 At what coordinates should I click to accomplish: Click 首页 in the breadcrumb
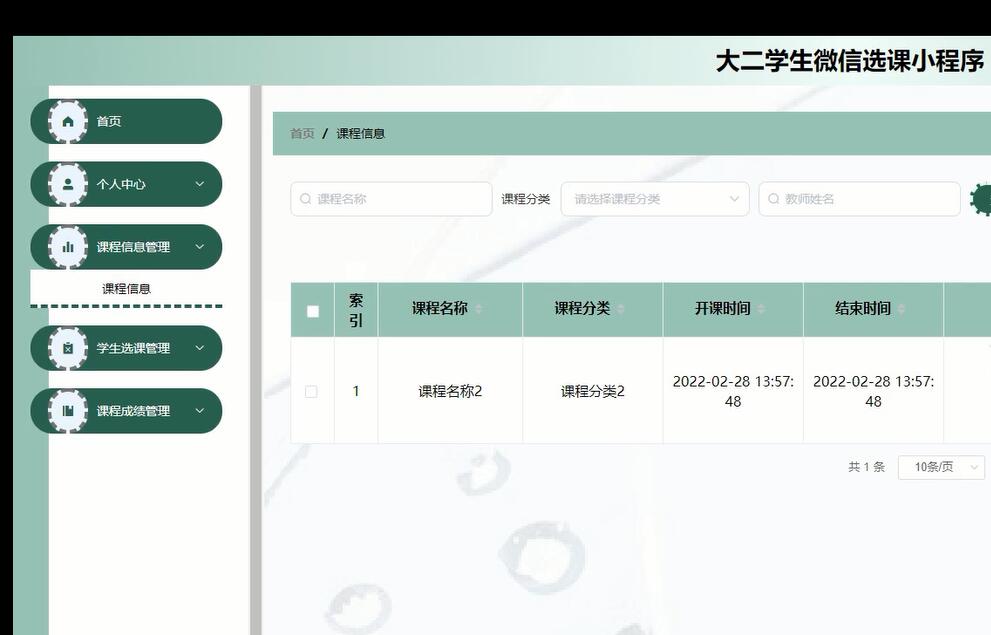point(301,132)
